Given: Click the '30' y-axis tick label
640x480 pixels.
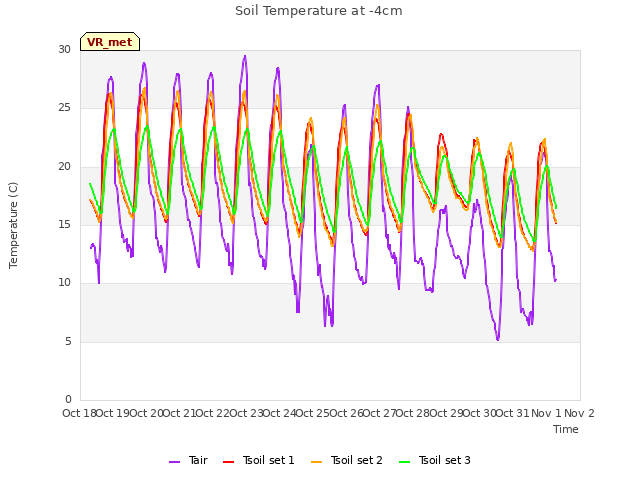Looking at the screenshot, I should pyautogui.click(x=64, y=50).
